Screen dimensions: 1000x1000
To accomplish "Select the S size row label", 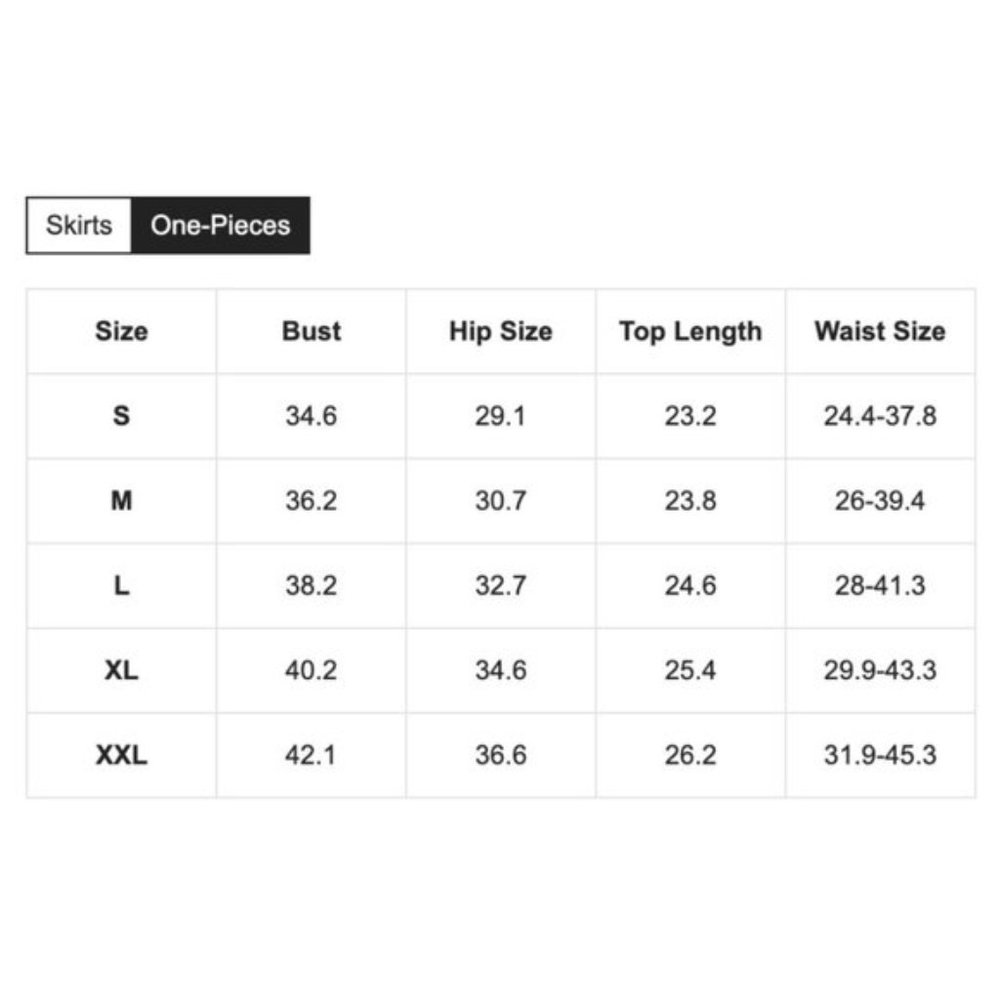I will (121, 416).
